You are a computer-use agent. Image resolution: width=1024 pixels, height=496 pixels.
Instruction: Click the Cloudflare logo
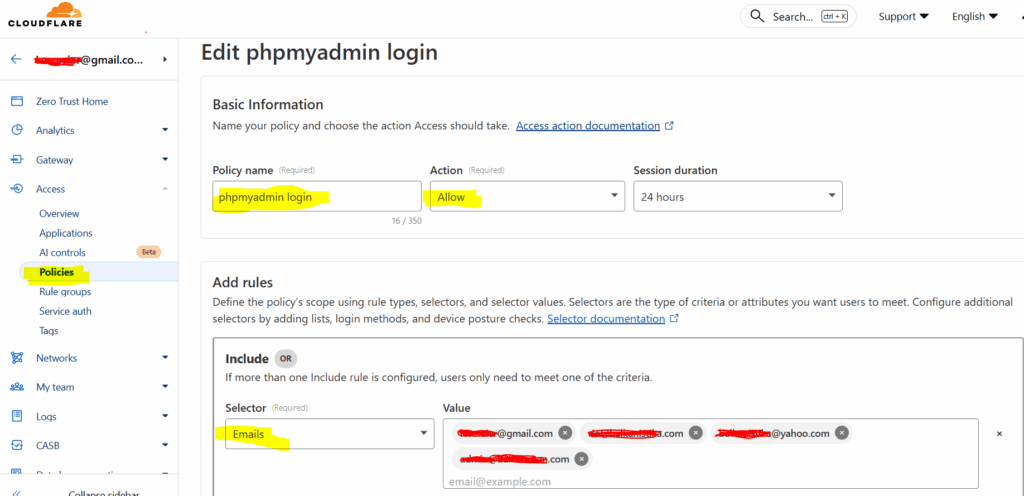45,15
